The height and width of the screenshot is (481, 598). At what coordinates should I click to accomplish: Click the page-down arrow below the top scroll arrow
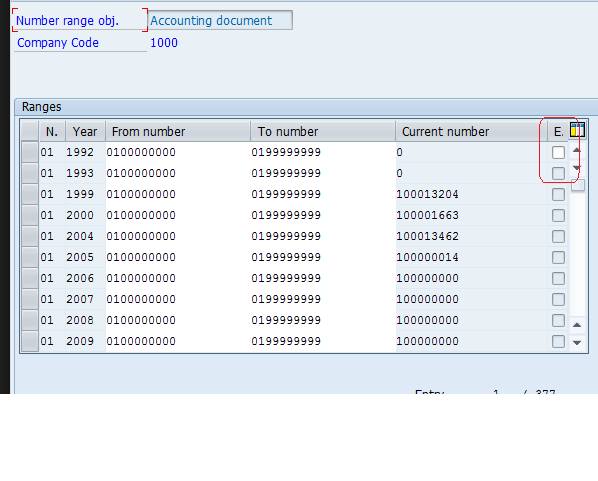pos(577,168)
